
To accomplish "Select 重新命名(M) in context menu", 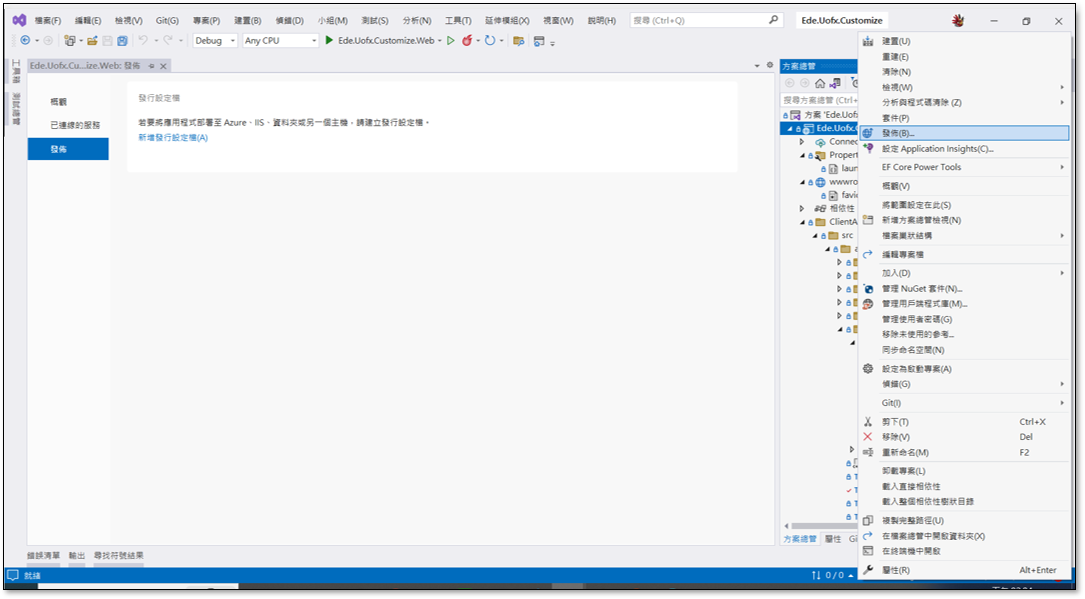I will pos(964,452).
